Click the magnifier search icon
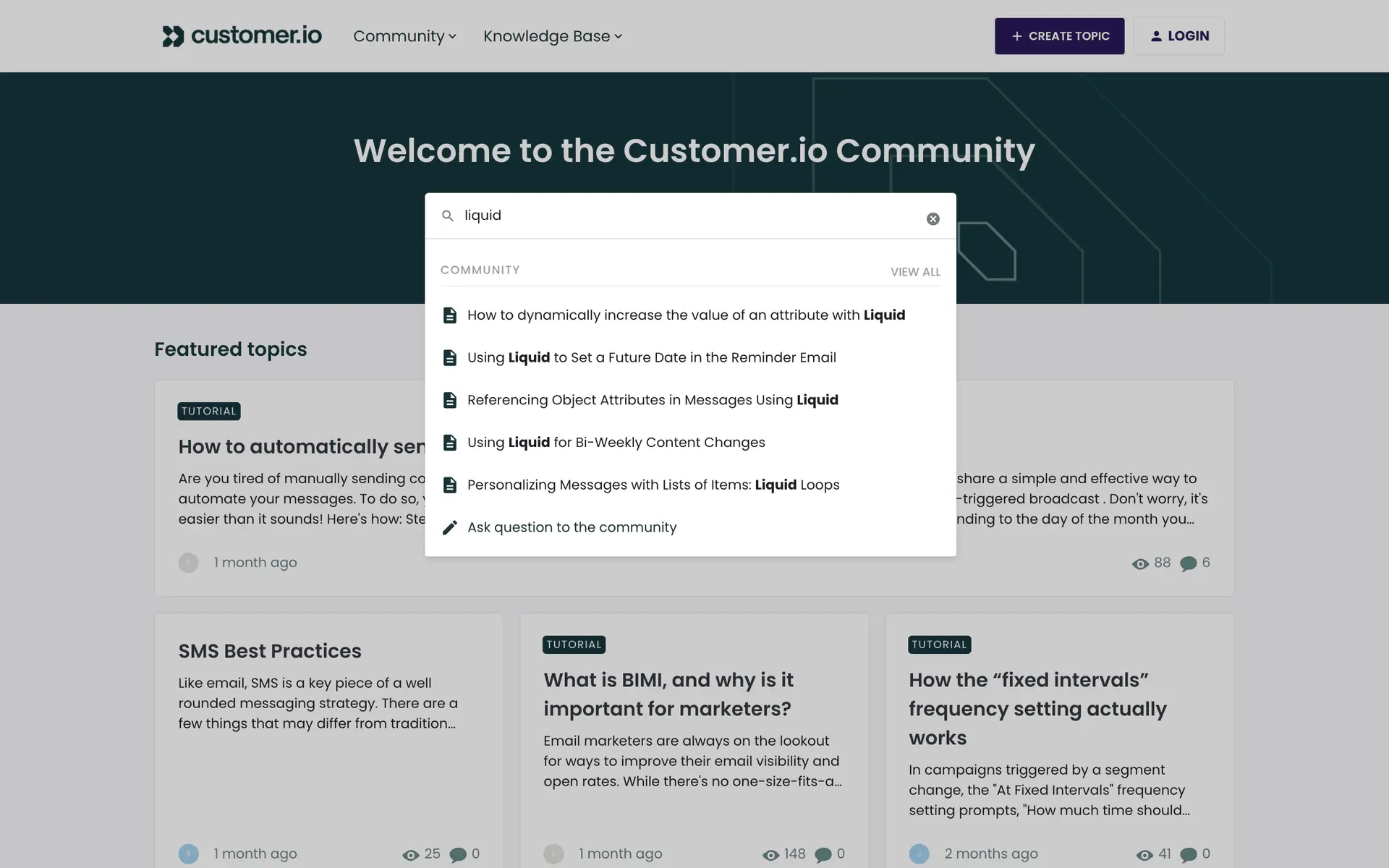The width and height of the screenshot is (1389, 868). (x=448, y=216)
